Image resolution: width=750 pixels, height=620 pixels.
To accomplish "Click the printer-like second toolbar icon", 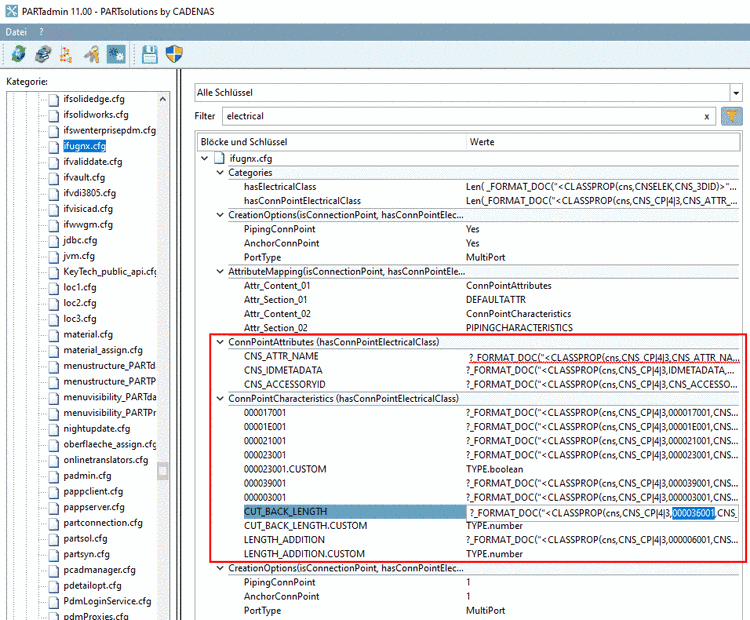I will pos(42,54).
